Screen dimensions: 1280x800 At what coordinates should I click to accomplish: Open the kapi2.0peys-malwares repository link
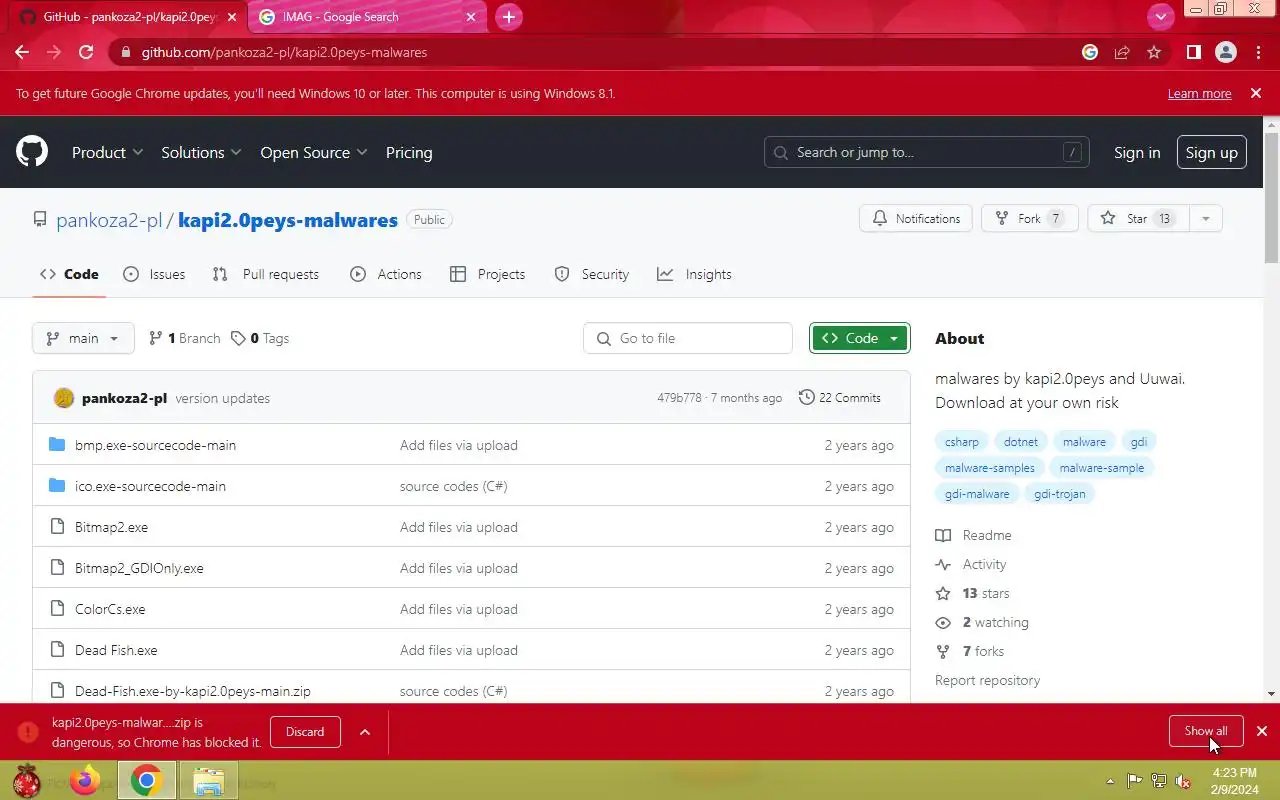tap(288, 220)
